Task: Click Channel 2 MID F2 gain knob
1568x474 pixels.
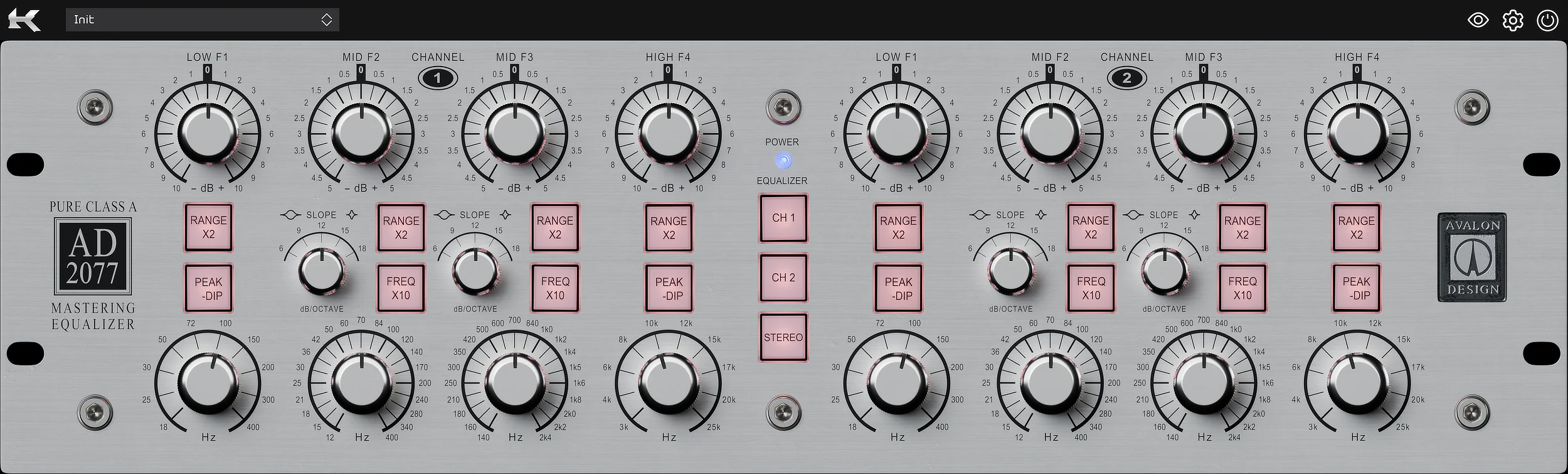Action: [x=1051, y=133]
